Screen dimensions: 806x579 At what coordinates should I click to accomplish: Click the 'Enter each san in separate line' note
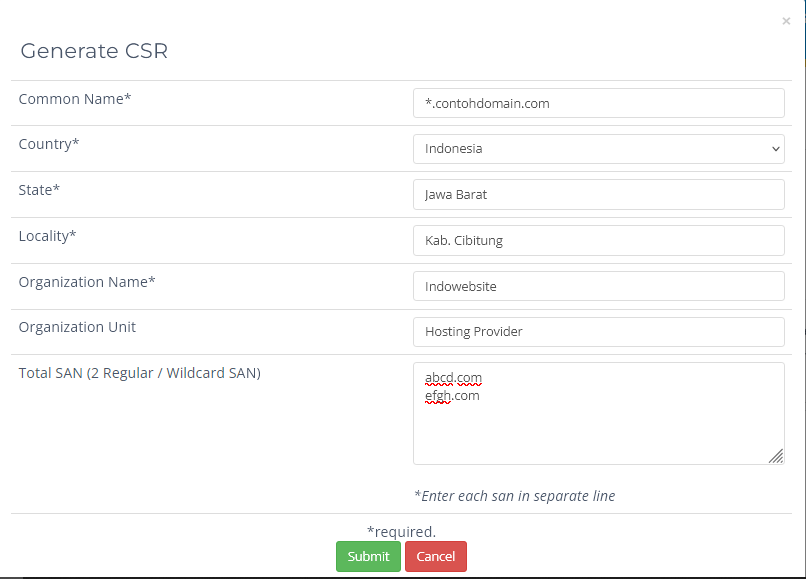tap(514, 496)
